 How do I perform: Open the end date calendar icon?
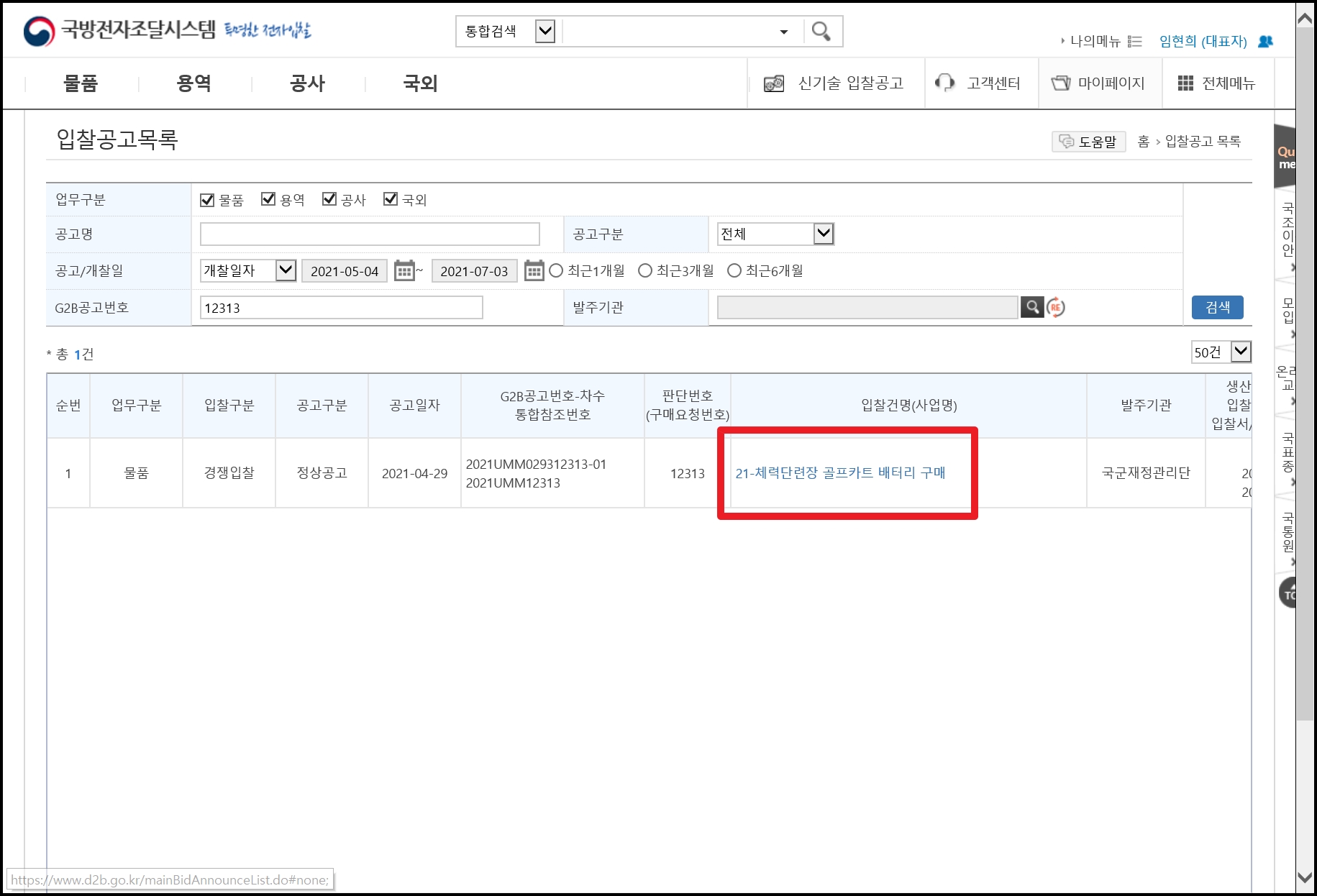click(x=534, y=270)
